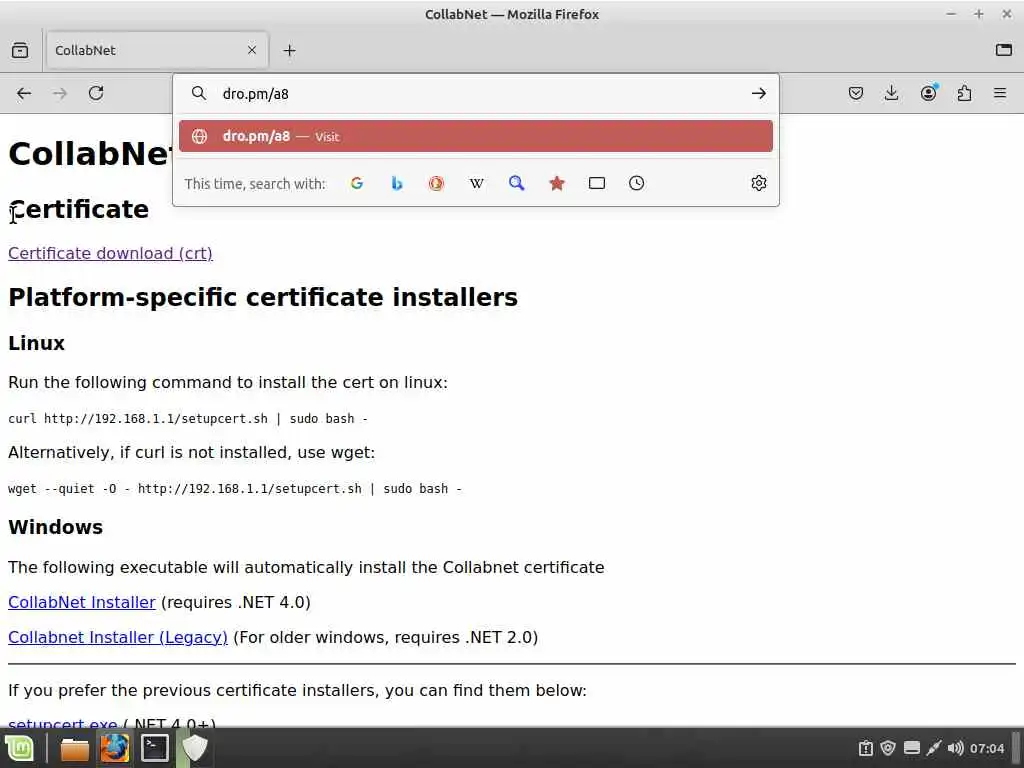
Task: Click the Platform-specific certificate installers heading
Action: (263, 297)
